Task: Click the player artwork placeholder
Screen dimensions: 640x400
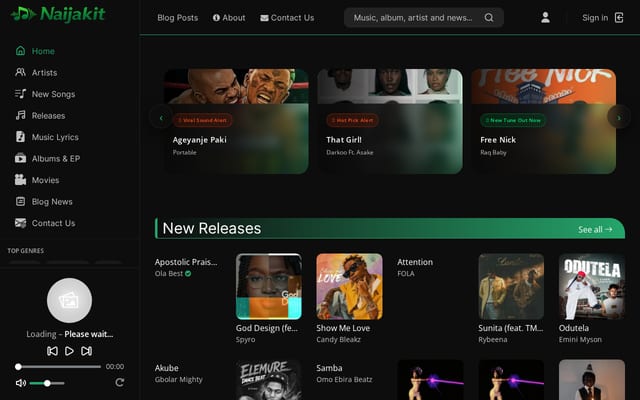Action: tap(69, 300)
